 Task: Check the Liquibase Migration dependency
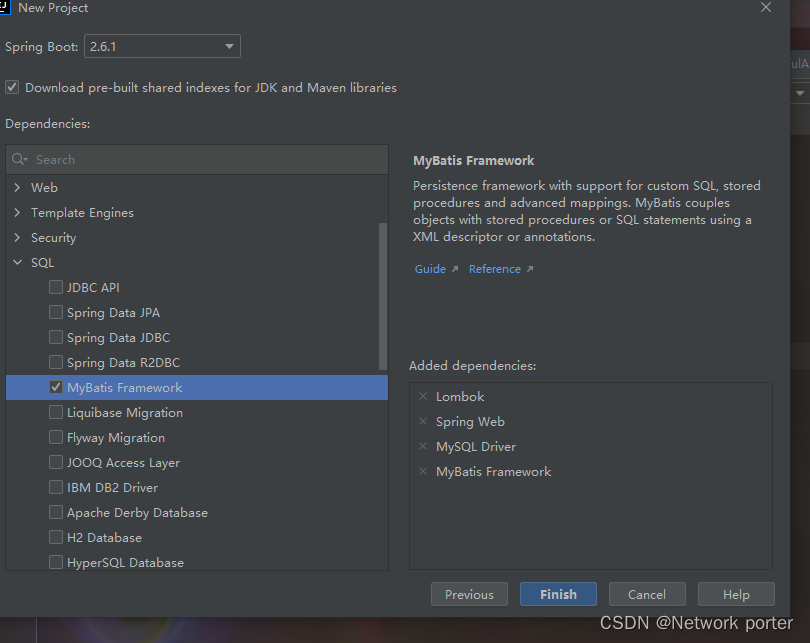tap(56, 412)
